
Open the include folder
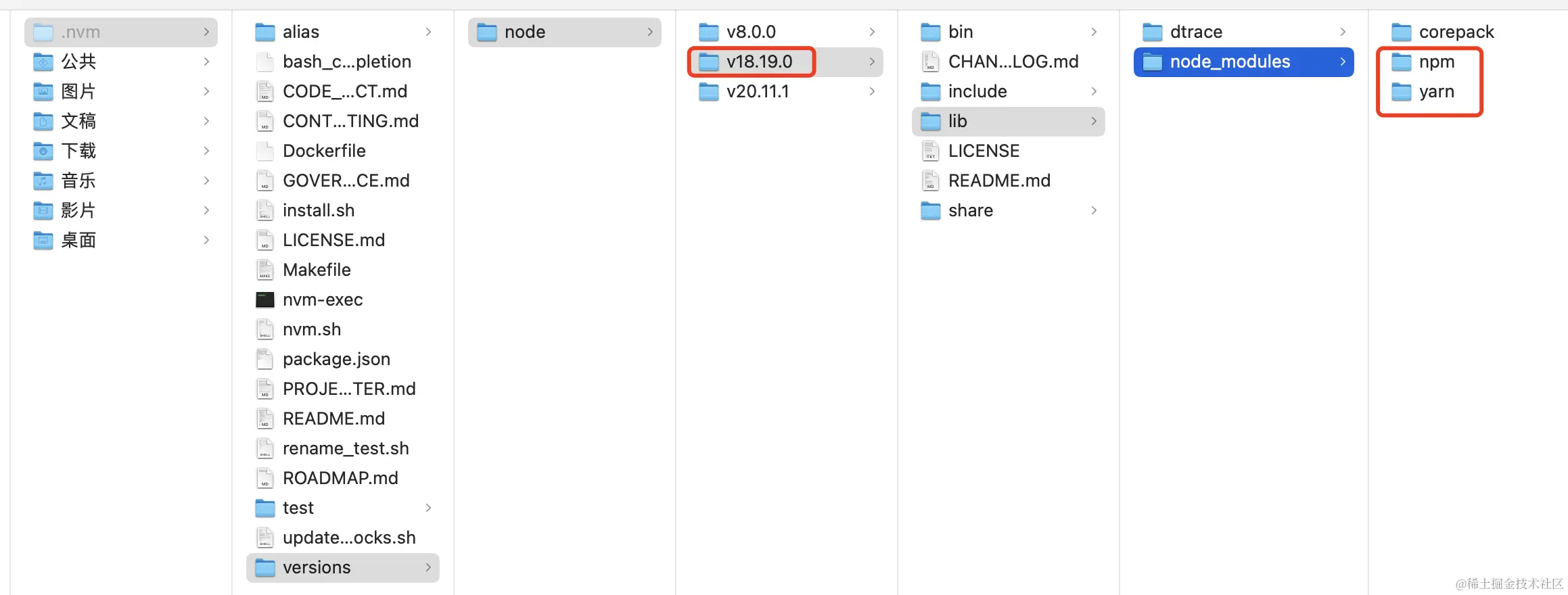point(977,91)
